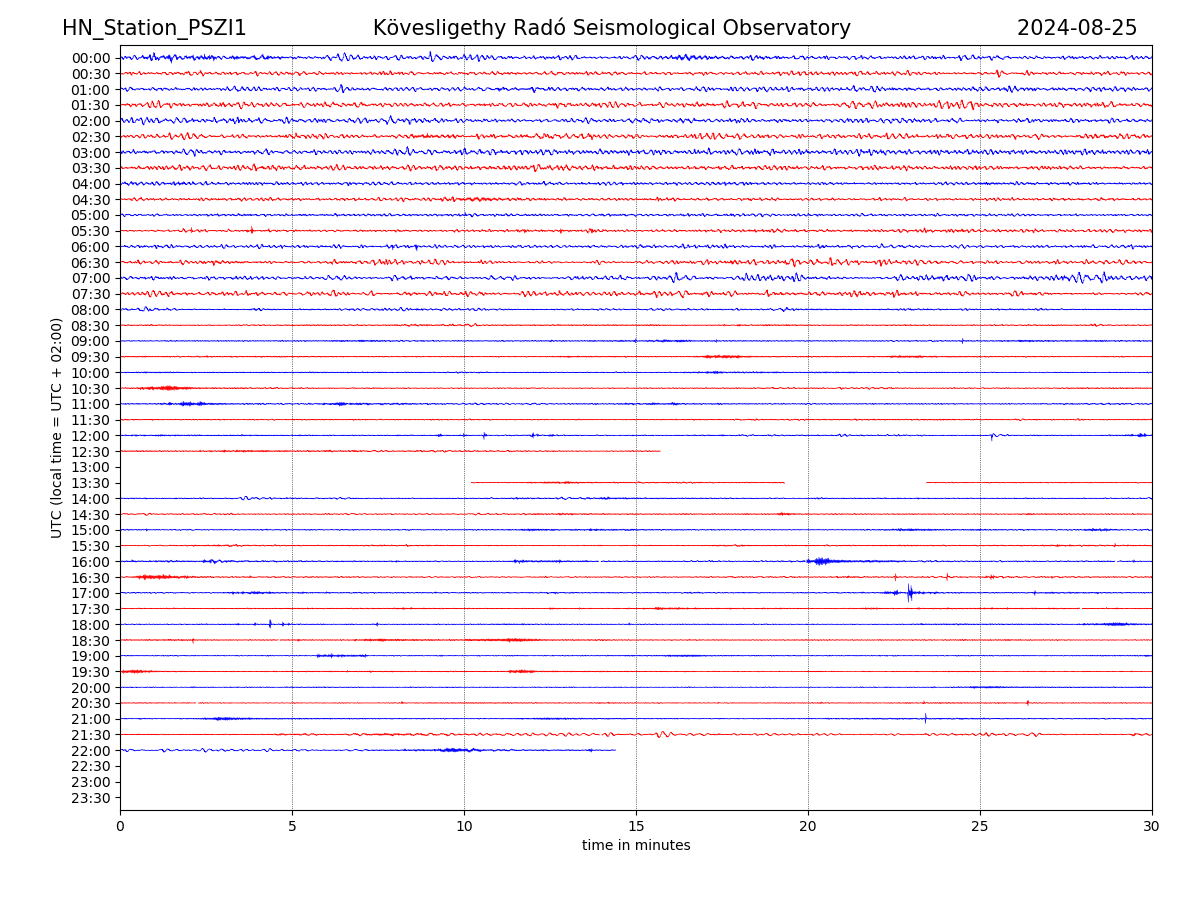Screen dimensions: 1200x900
Task: Click the "time in minutes" x-axis label
Action: (x=636, y=845)
